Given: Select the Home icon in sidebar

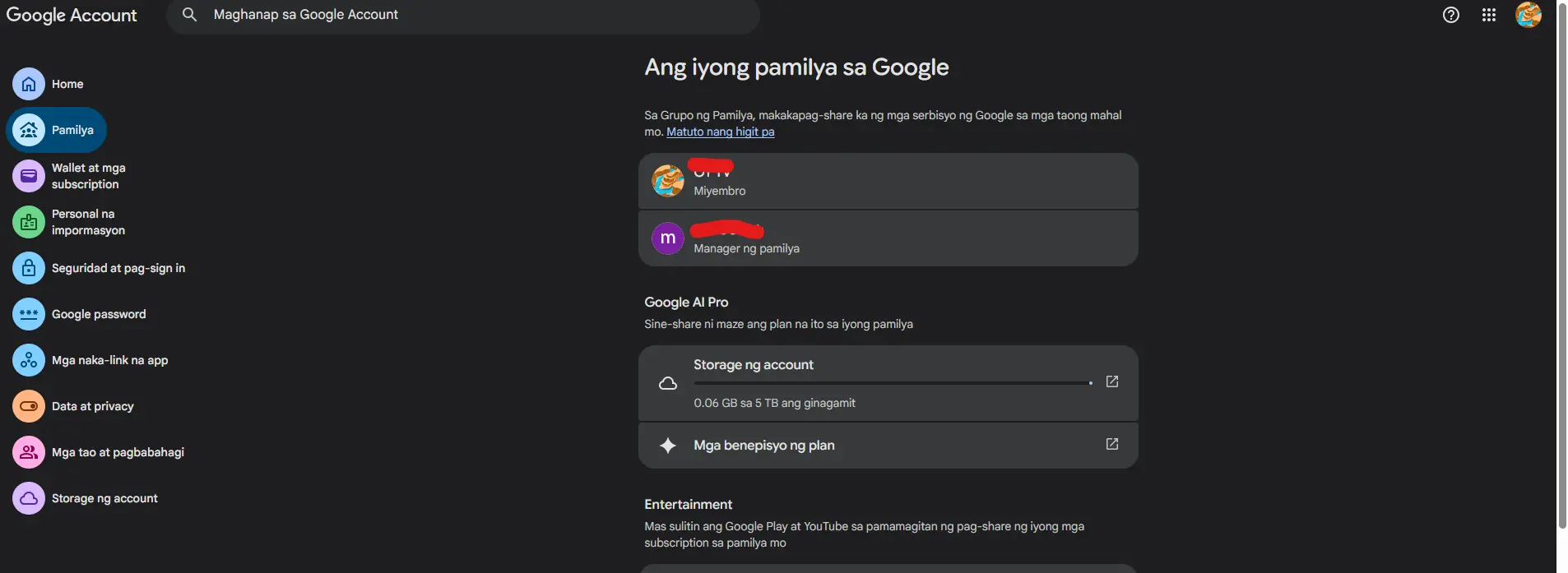Looking at the screenshot, I should [x=29, y=84].
